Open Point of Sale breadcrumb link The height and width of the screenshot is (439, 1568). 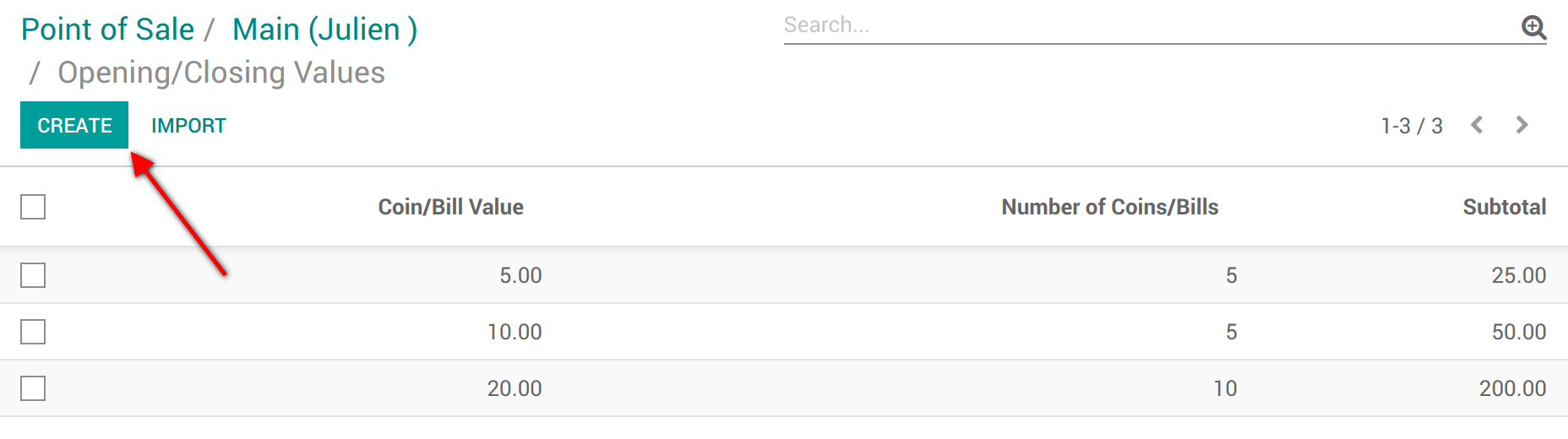[107, 30]
